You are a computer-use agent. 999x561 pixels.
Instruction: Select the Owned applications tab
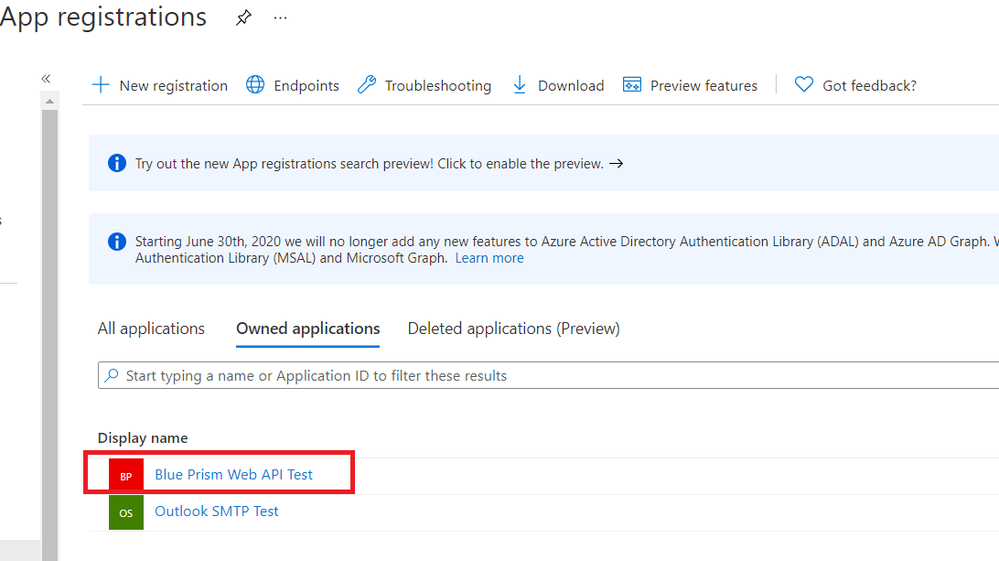pyautogui.click(x=308, y=328)
